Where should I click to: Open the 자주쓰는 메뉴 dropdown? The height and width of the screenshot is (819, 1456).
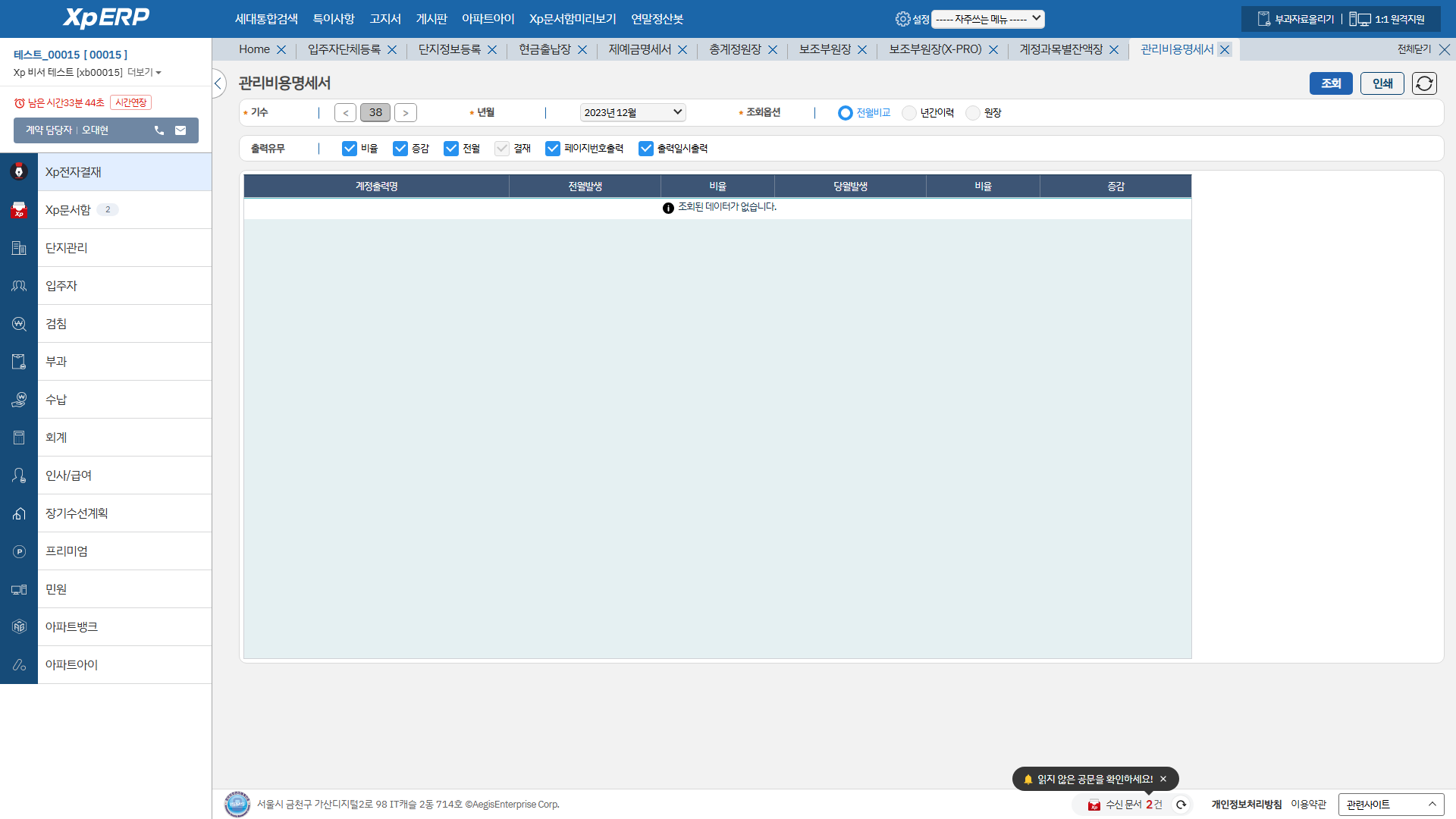tap(988, 19)
